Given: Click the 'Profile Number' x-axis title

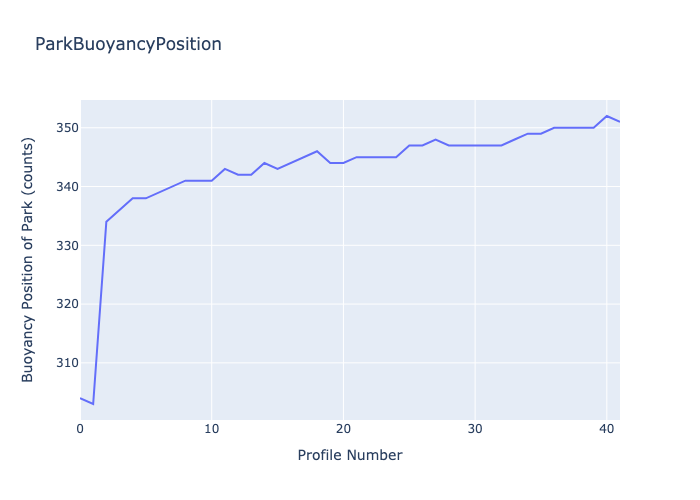Looking at the screenshot, I should point(350,456).
